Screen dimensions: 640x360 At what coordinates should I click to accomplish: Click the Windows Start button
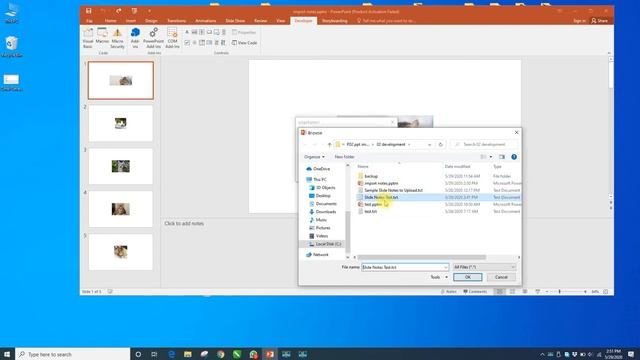7,354
